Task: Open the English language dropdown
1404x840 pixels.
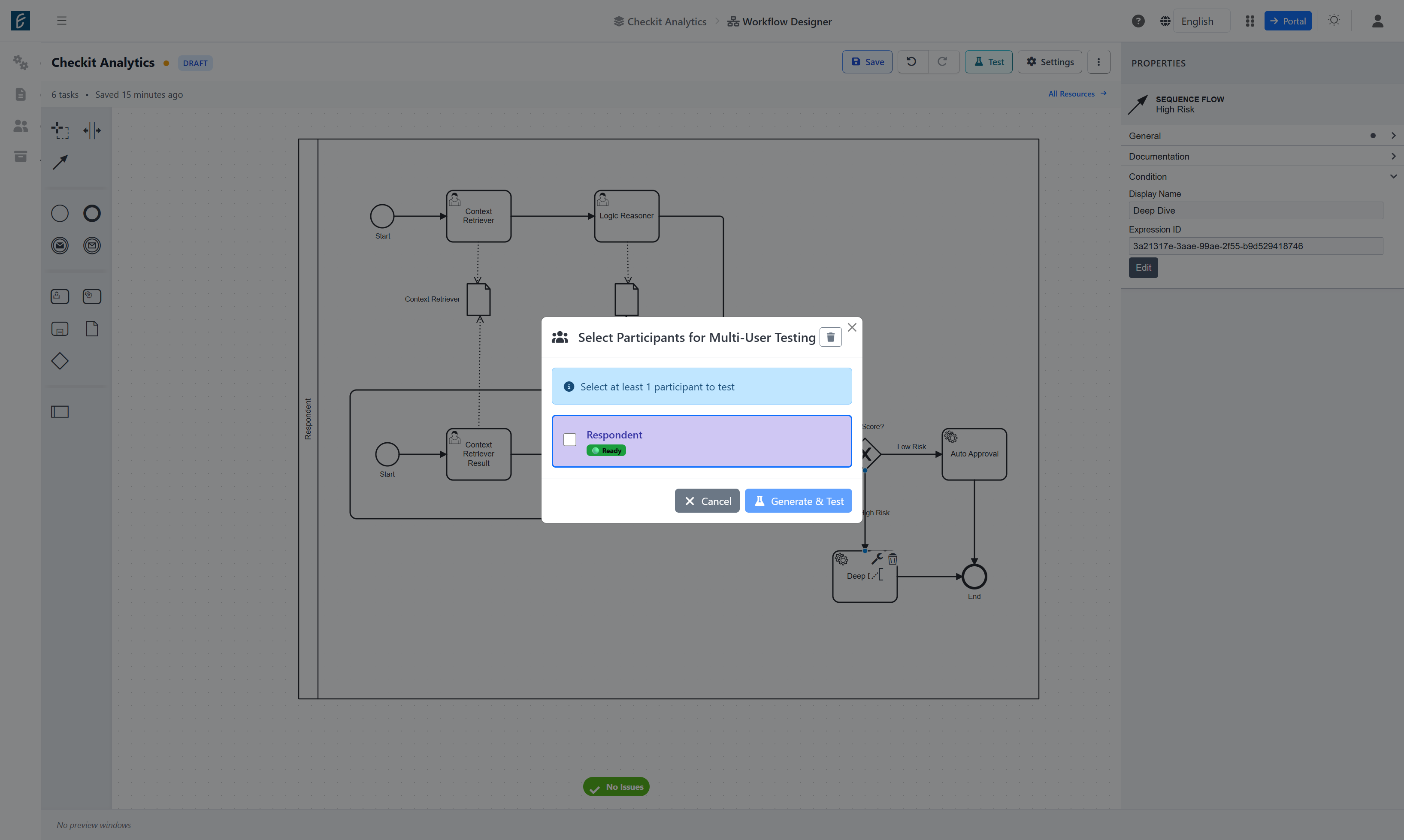Action: tap(1201, 21)
